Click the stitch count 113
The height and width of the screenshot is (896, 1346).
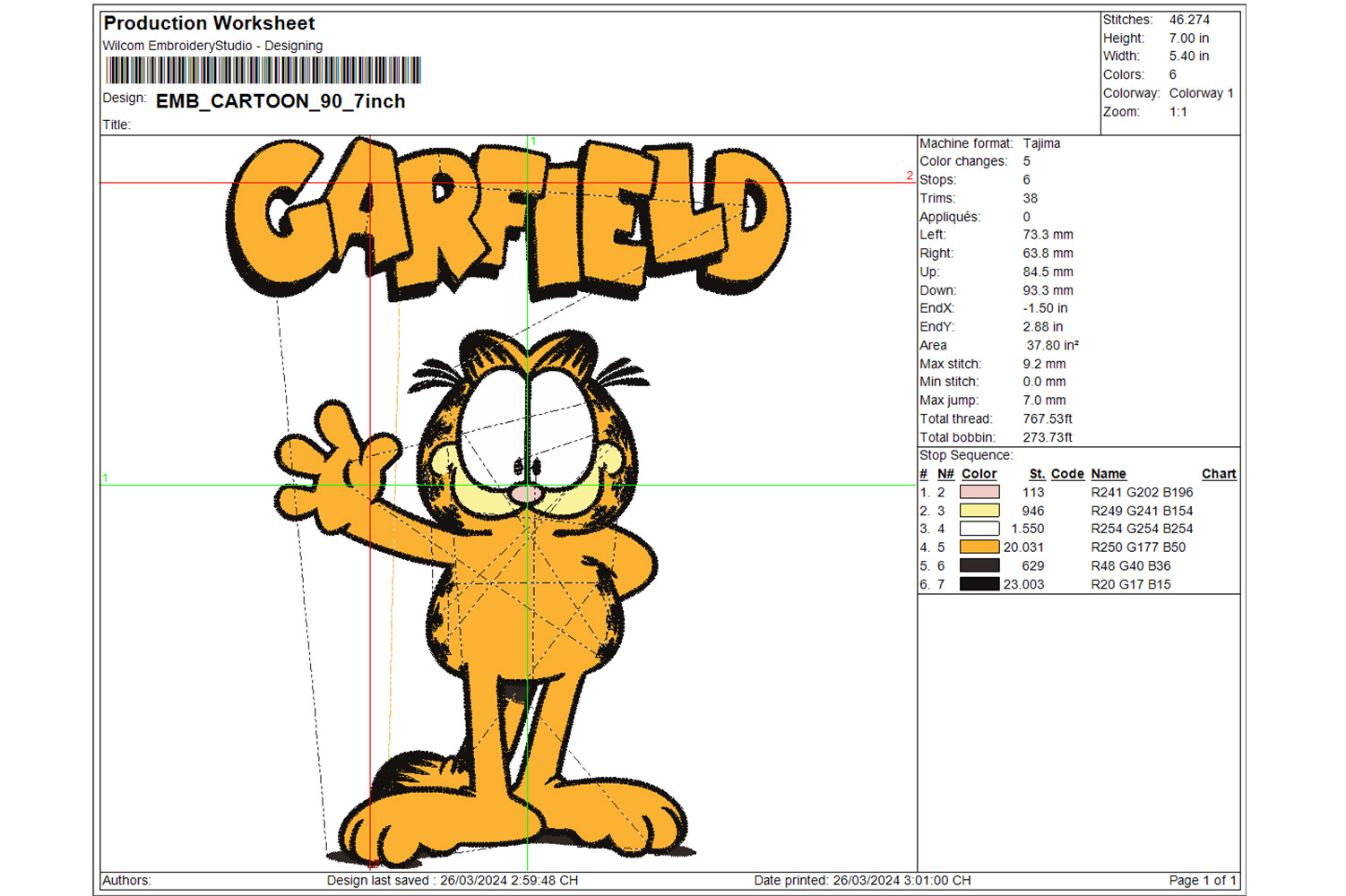tap(1033, 492)
